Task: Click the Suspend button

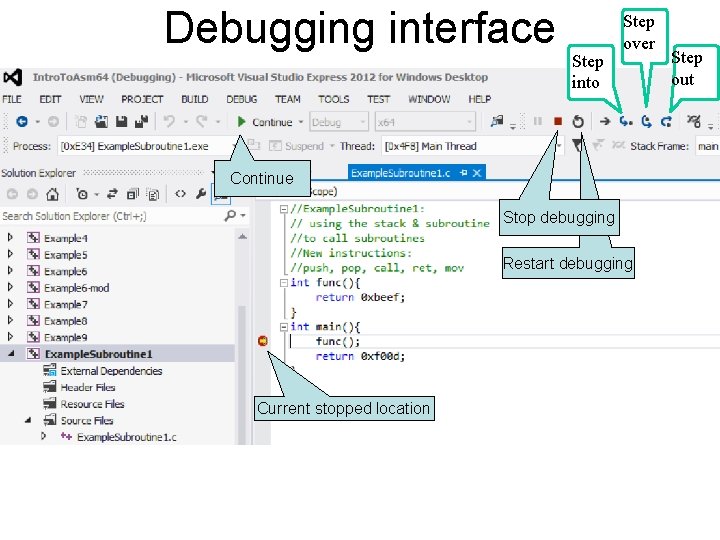Action: click(x=297, y=146)
